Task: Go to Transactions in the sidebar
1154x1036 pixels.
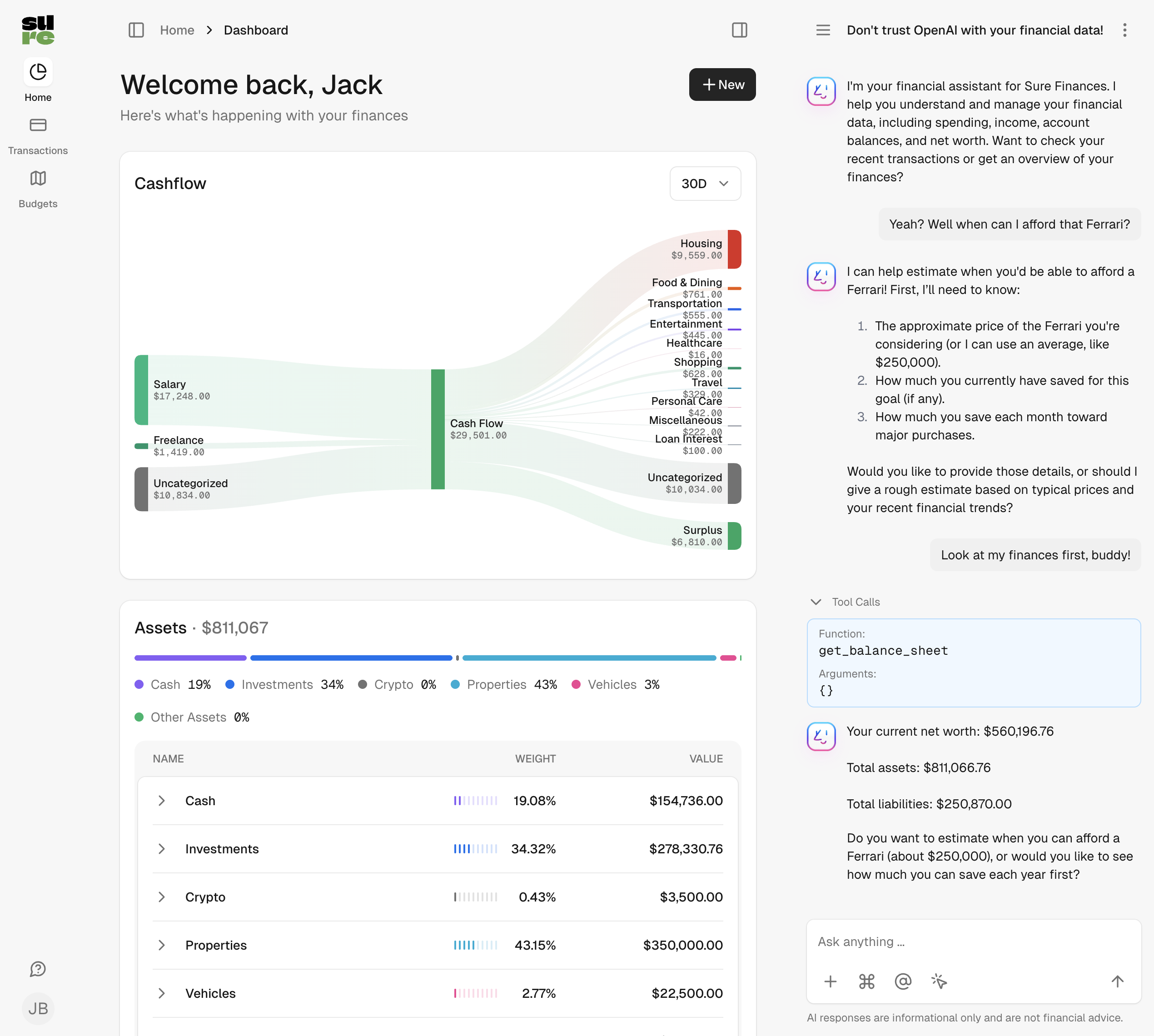Action: click(38, 135)
